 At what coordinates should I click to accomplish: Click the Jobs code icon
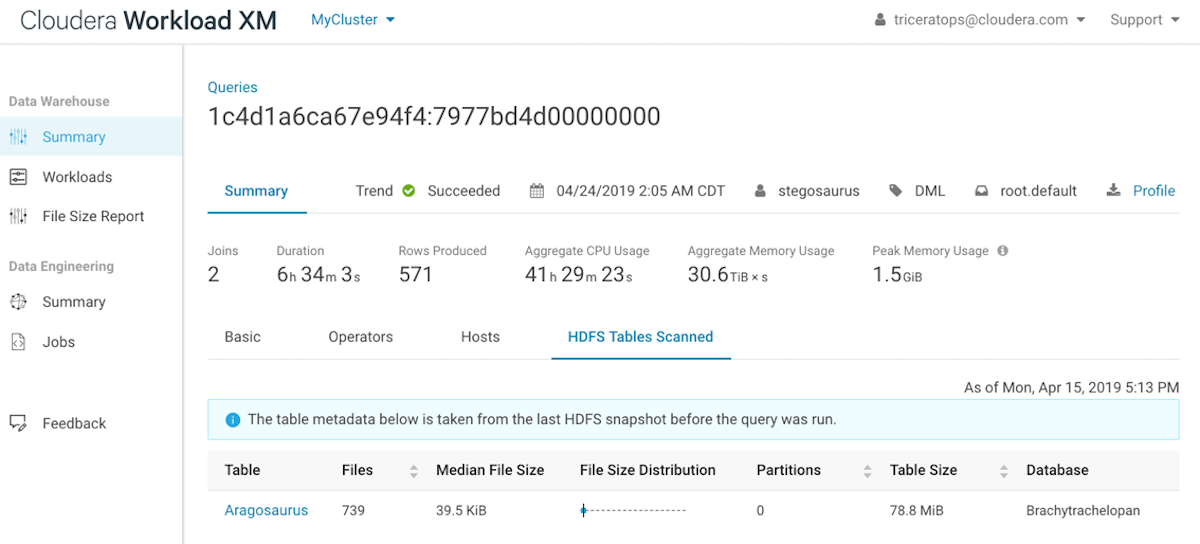pyautogui.click(x=18, y=342)
